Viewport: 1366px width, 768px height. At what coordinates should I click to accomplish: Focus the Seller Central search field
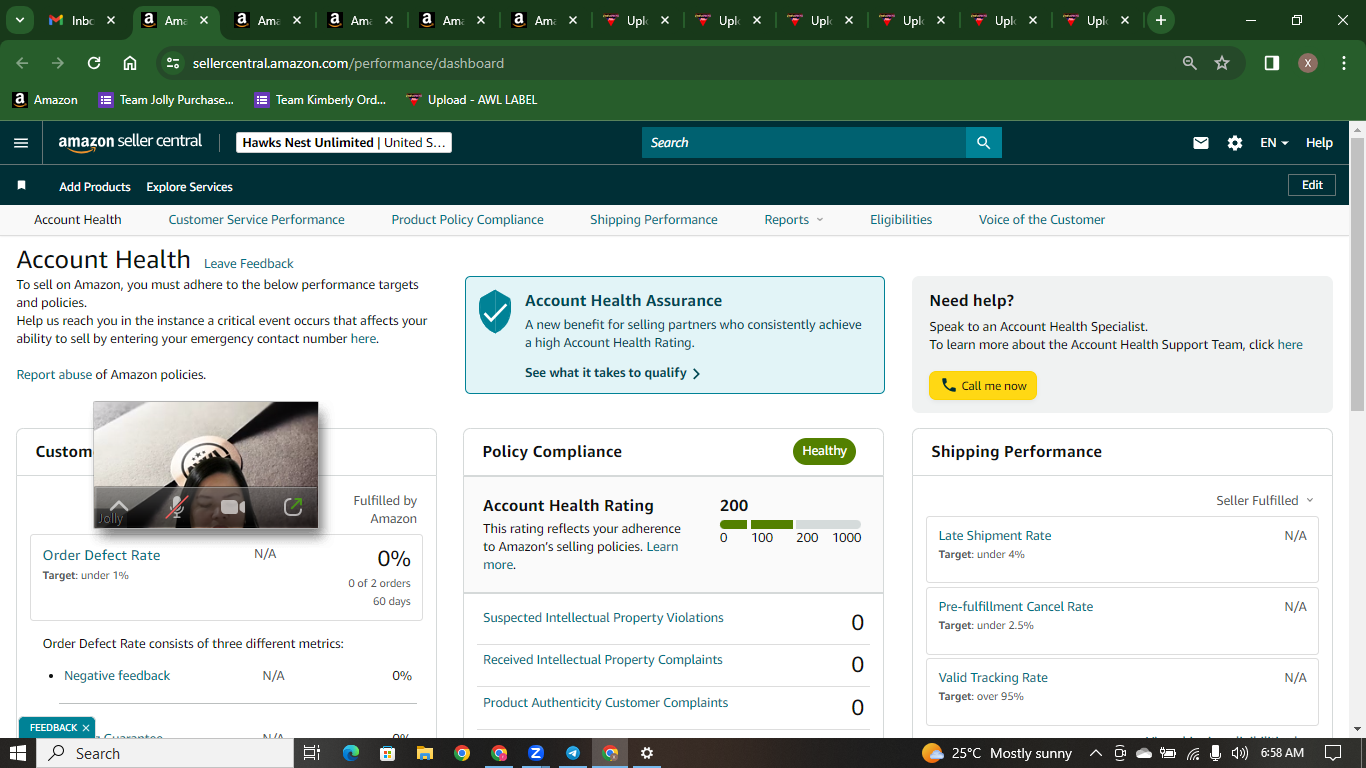tap(804, 142)
